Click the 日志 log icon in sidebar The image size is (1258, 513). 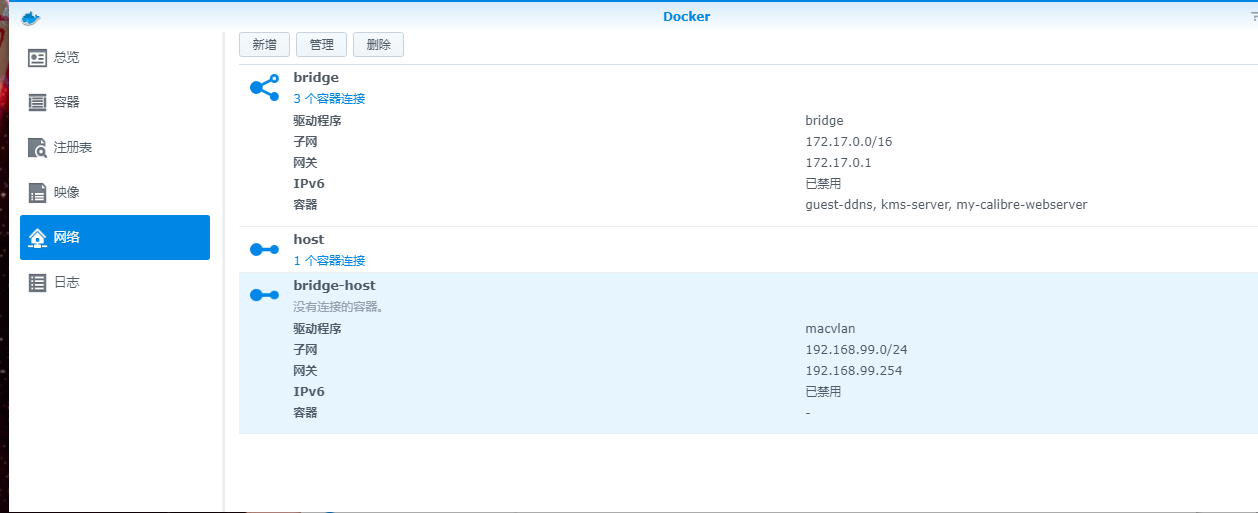click(x=38, y=282)
